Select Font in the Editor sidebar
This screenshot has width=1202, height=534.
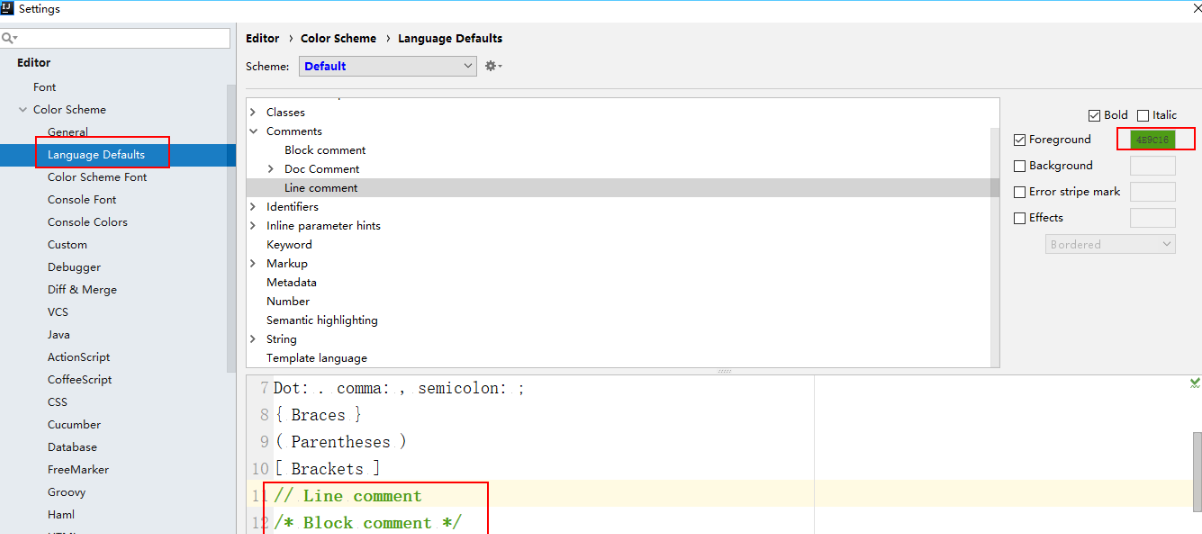45,87
